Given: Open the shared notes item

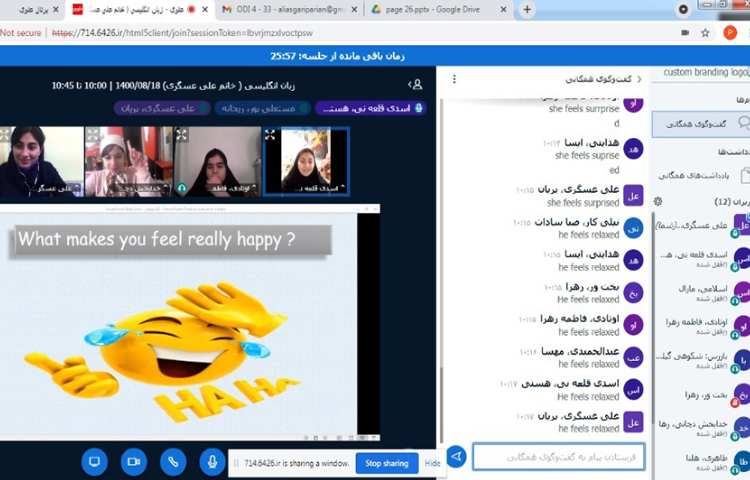Looking at the screenshot, I should tap(700, 175).
